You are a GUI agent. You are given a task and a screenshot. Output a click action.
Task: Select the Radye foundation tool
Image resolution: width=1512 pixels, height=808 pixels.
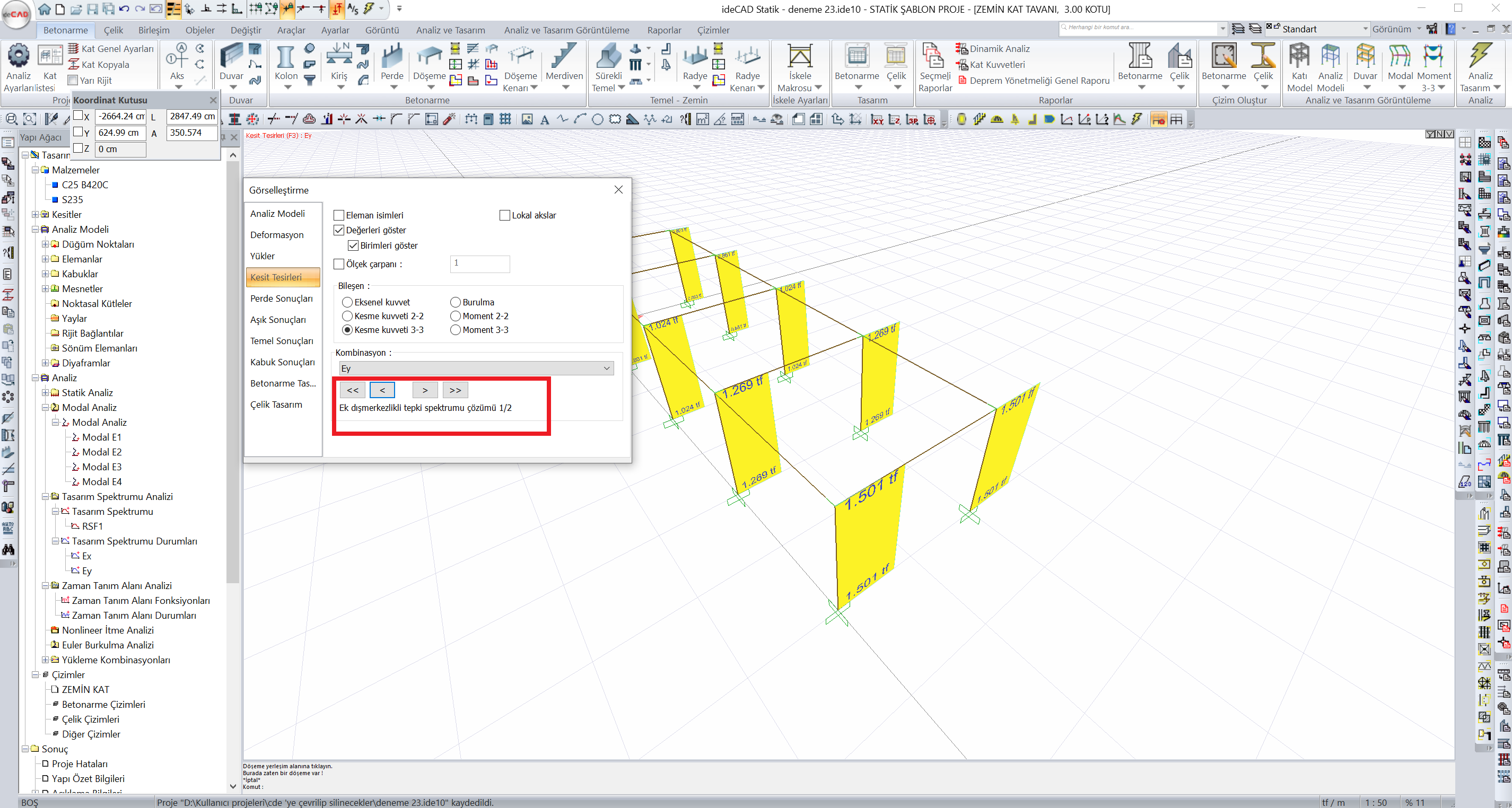click(x=694, y=57)
